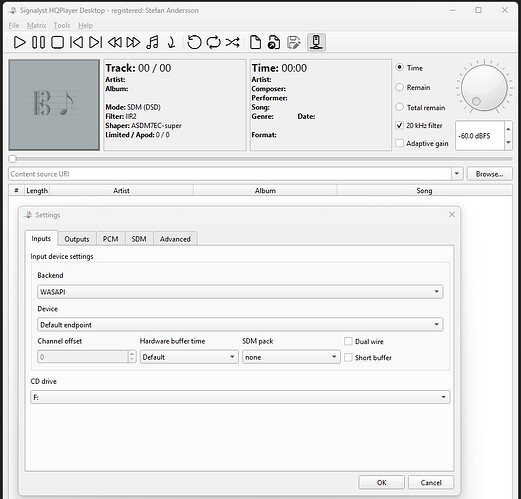The image size is (521, 499).
Task: Switch to the SDM tab
Action: 139,239
